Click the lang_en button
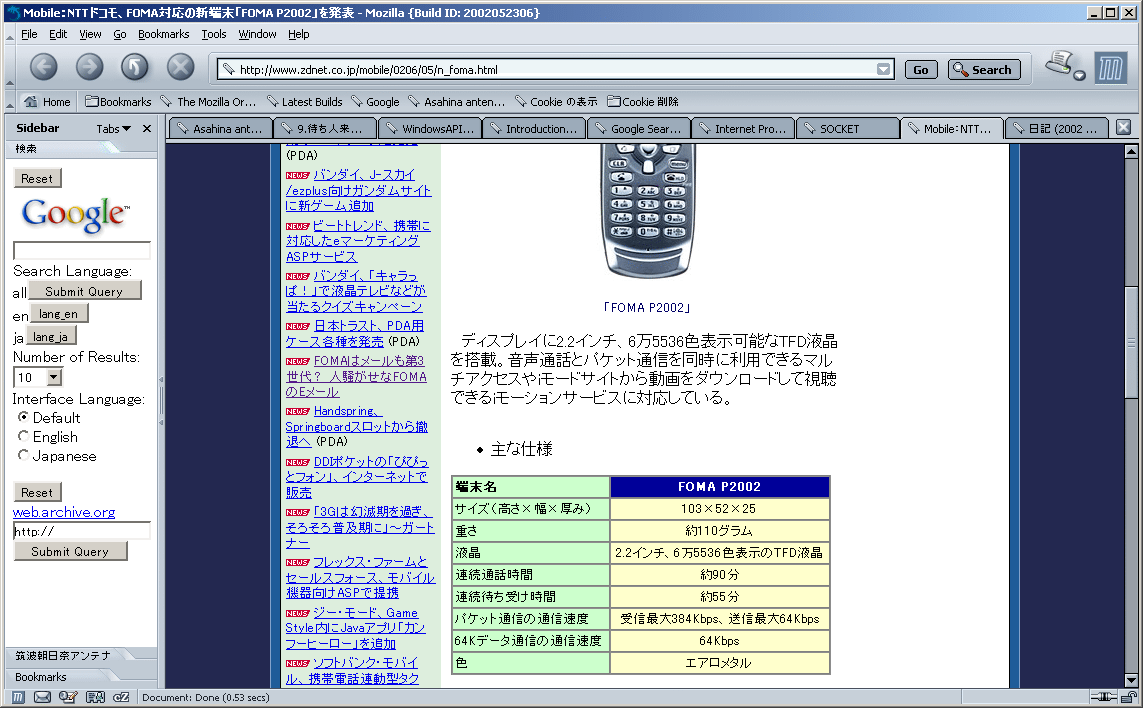The height and width of the screenshot is (708, 1143). [58, 314]
